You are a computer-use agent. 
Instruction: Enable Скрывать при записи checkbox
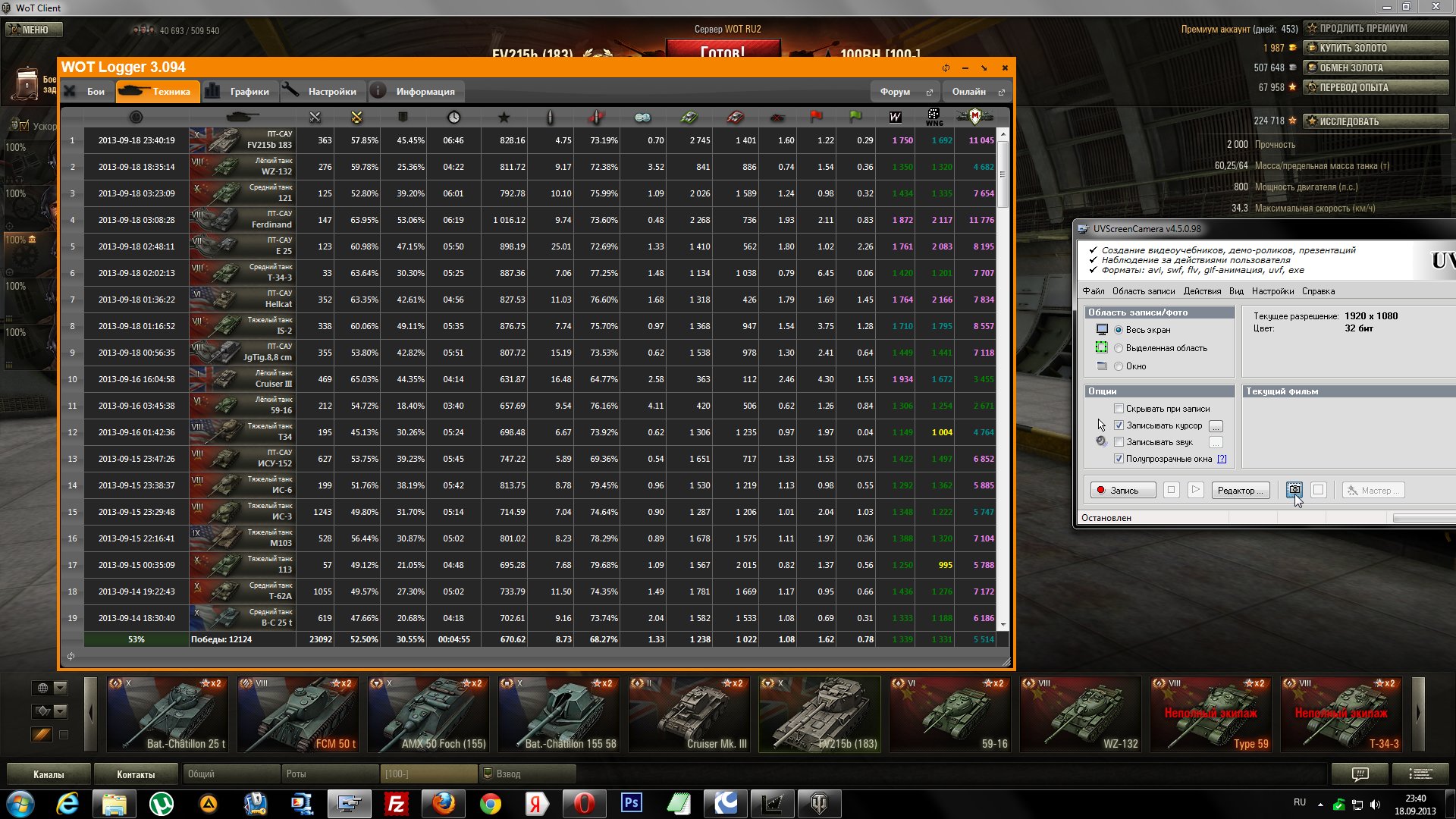coord(1119,409)
